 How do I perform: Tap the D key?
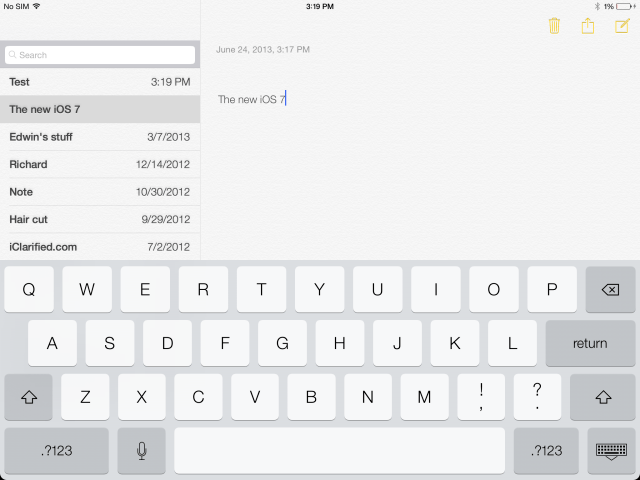tap(167, 343)
